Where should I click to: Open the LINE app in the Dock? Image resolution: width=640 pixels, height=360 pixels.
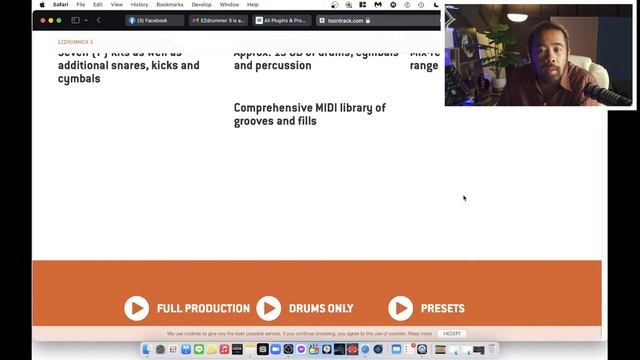(x=199, y=349)
